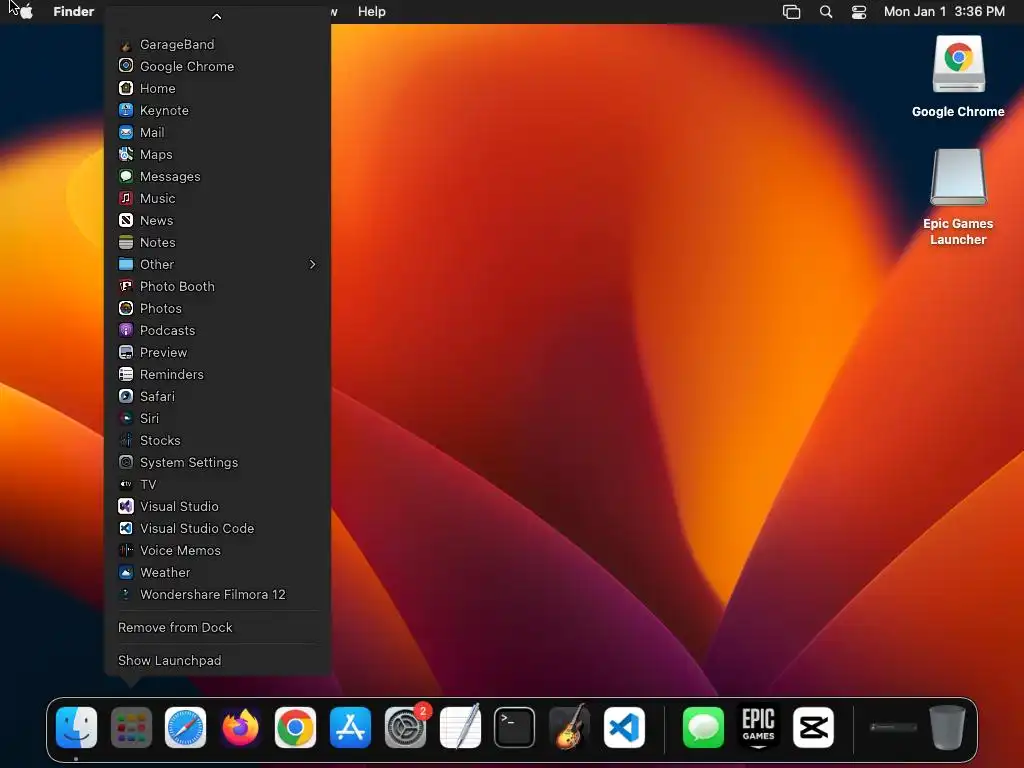Open TextEdit from the Dock
The height and width of the screenshot is (768, 1024).
pyautogui.click(x=460, y=727)
